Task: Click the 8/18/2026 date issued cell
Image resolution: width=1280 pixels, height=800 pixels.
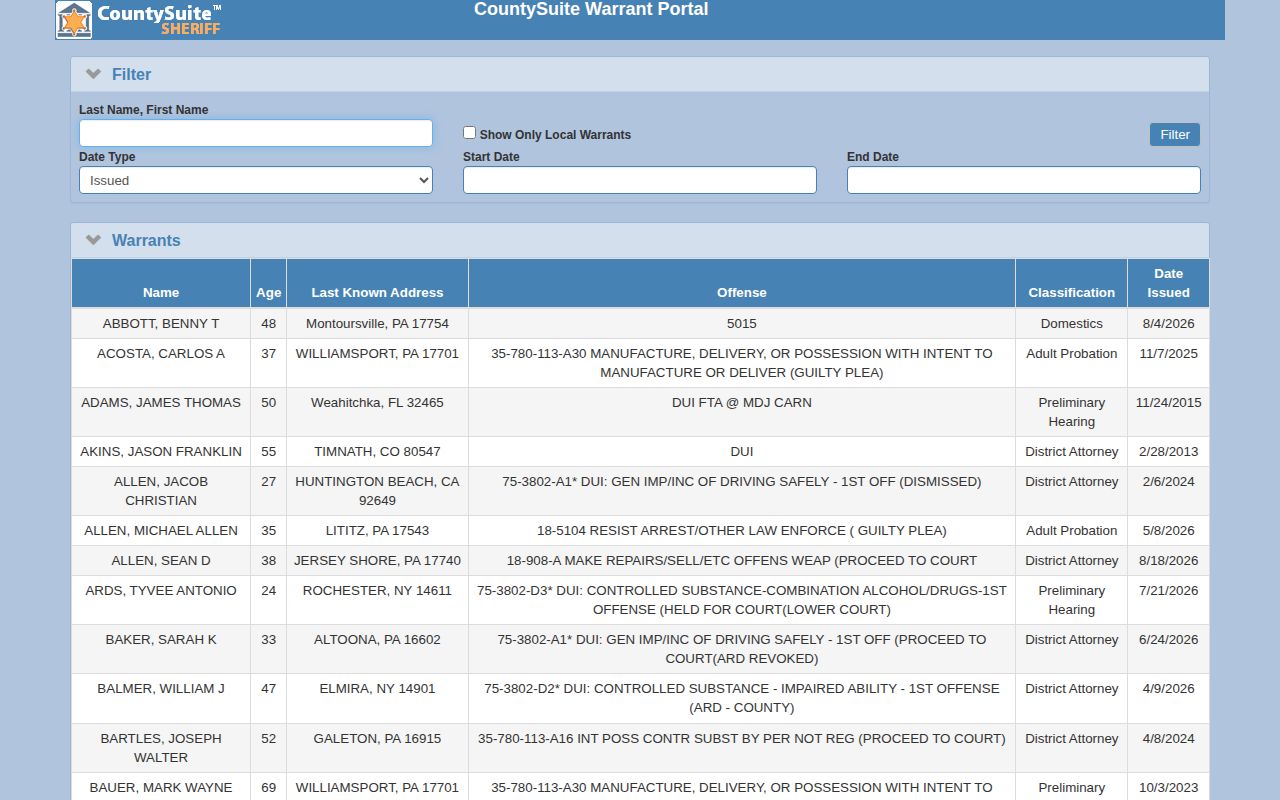Action: click(1169, 561)
